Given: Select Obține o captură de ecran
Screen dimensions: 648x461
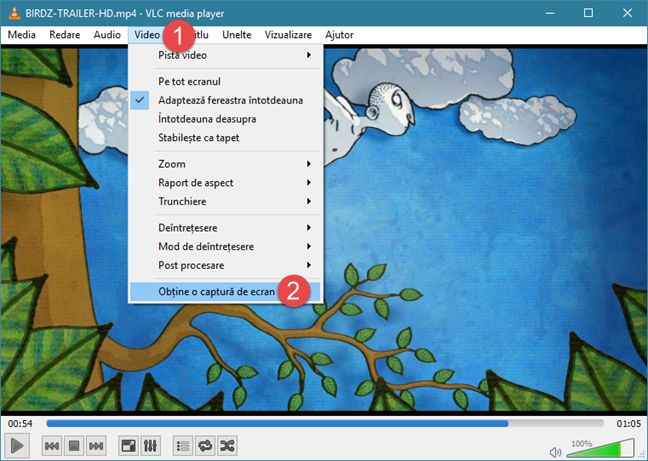Looking at the screenshot, I should pyautogui.click(x=226, y=292).
